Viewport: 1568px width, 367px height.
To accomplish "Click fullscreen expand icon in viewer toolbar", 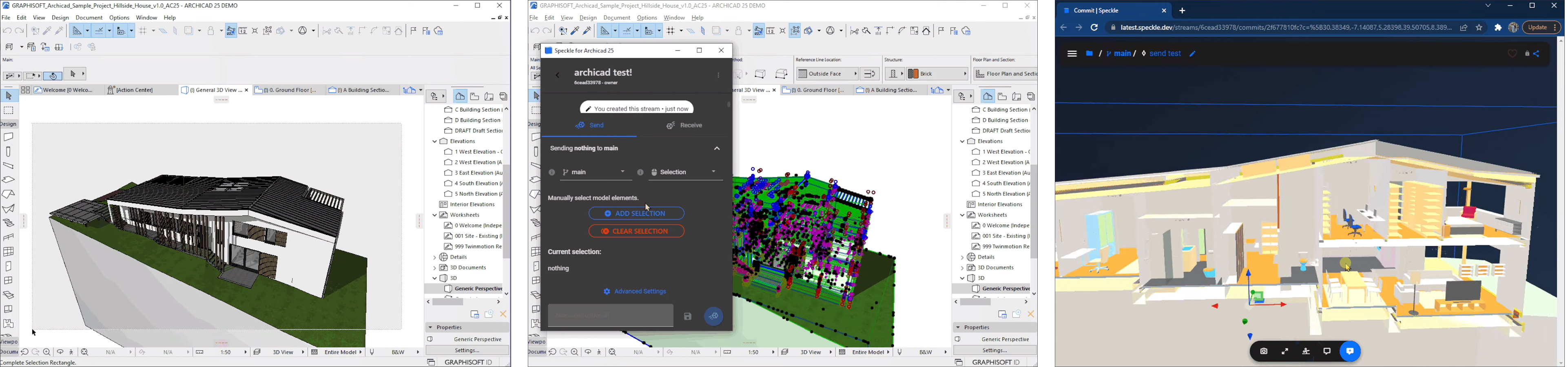I will click(1285, 352).
